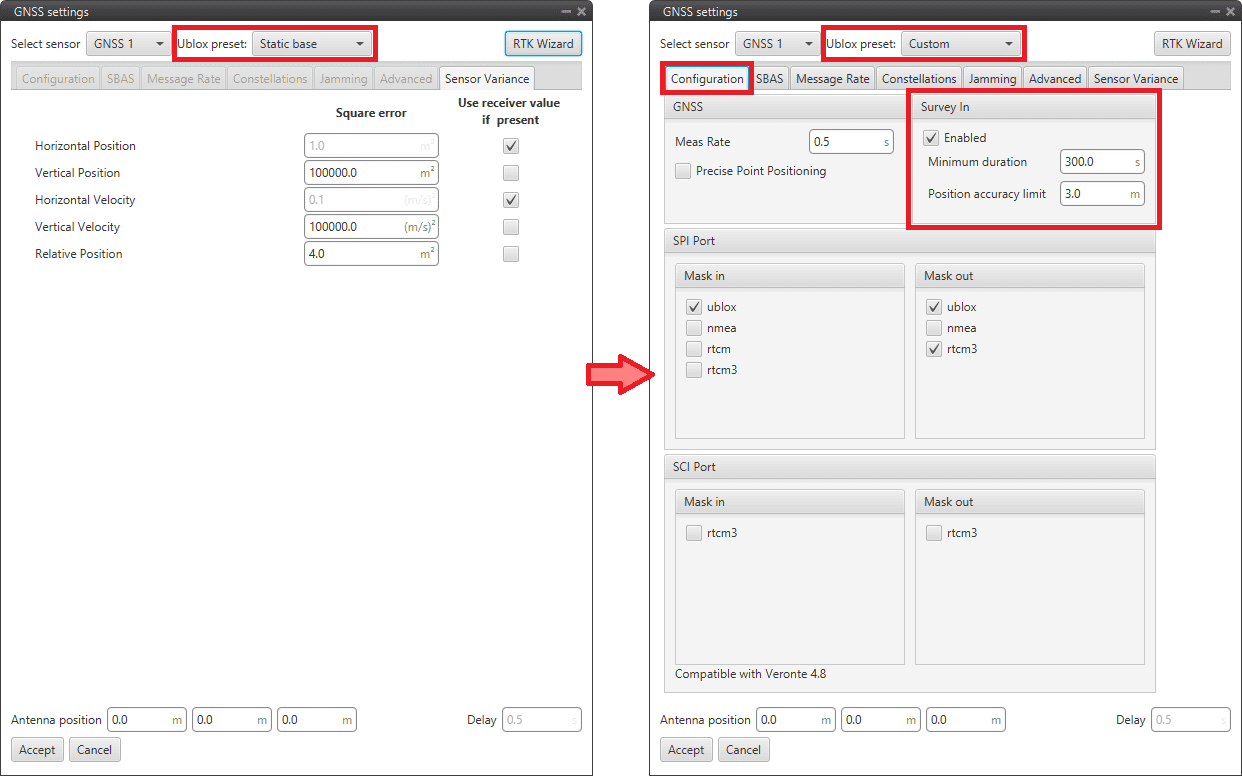The image size is (1242, 776).
Task: Select Advanced tab in right window
Action: (1055, 79)
